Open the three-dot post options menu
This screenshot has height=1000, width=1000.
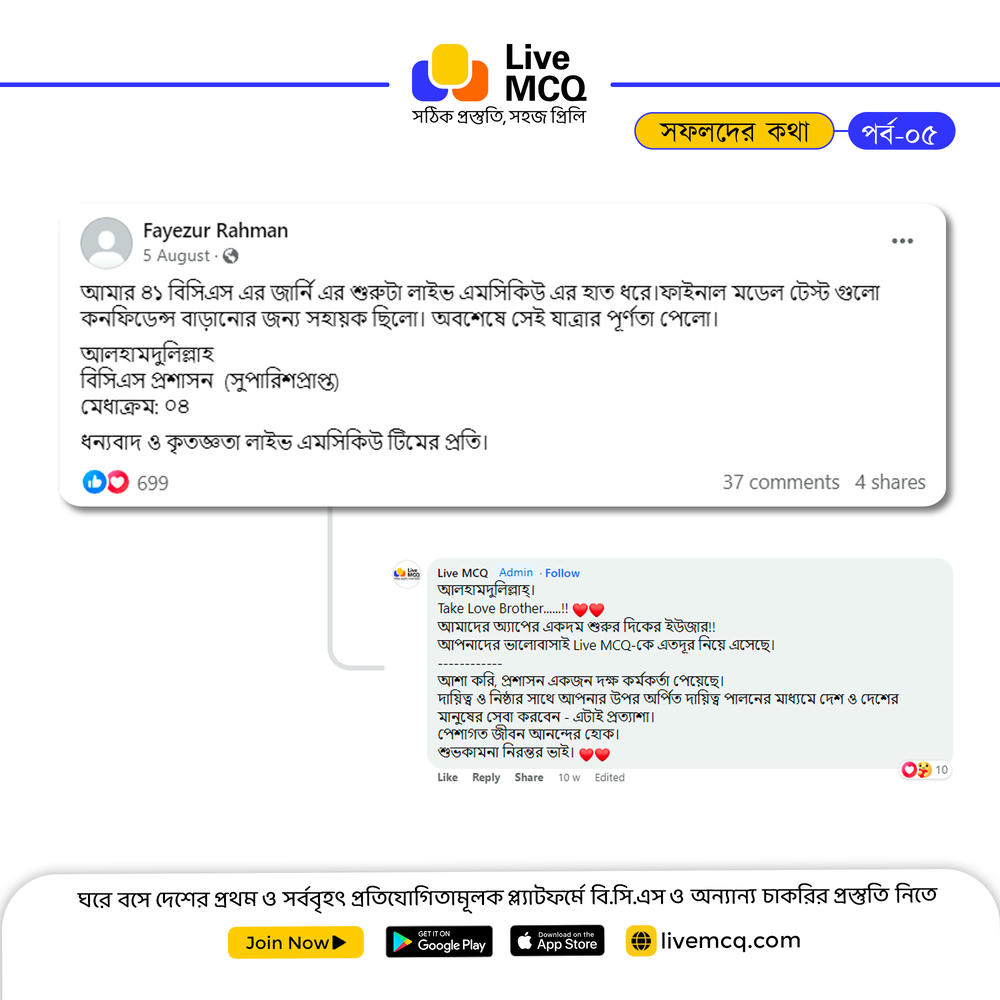point(902,241)
